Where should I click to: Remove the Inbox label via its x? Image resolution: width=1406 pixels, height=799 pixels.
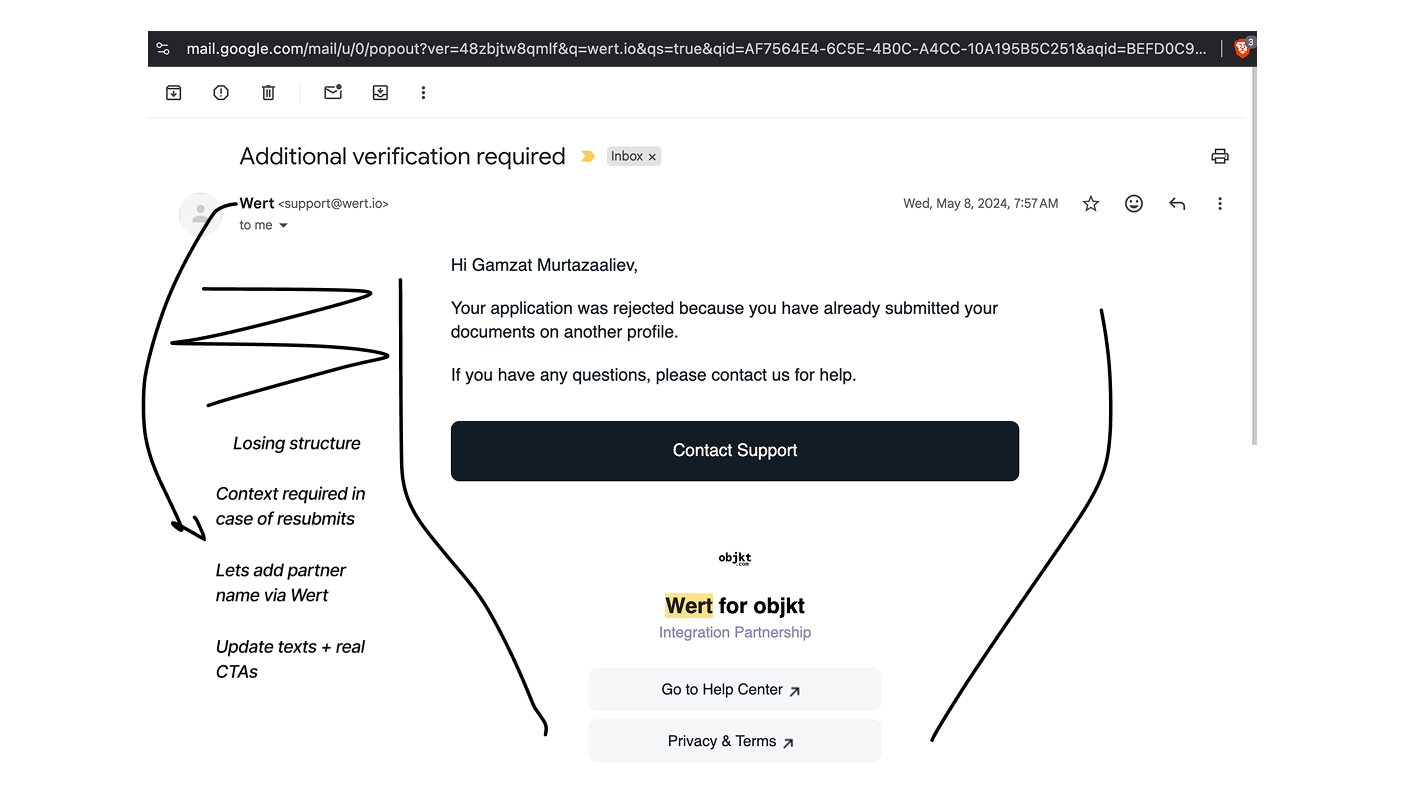pyautogui.click(x=652, y=156)
